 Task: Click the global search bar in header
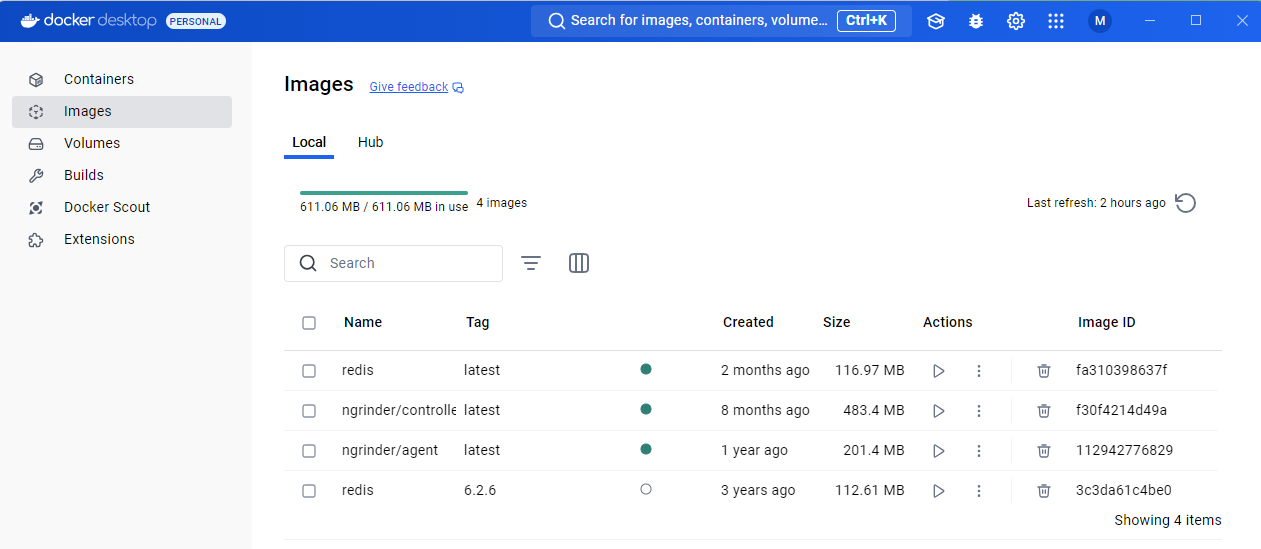coord(721,20)
